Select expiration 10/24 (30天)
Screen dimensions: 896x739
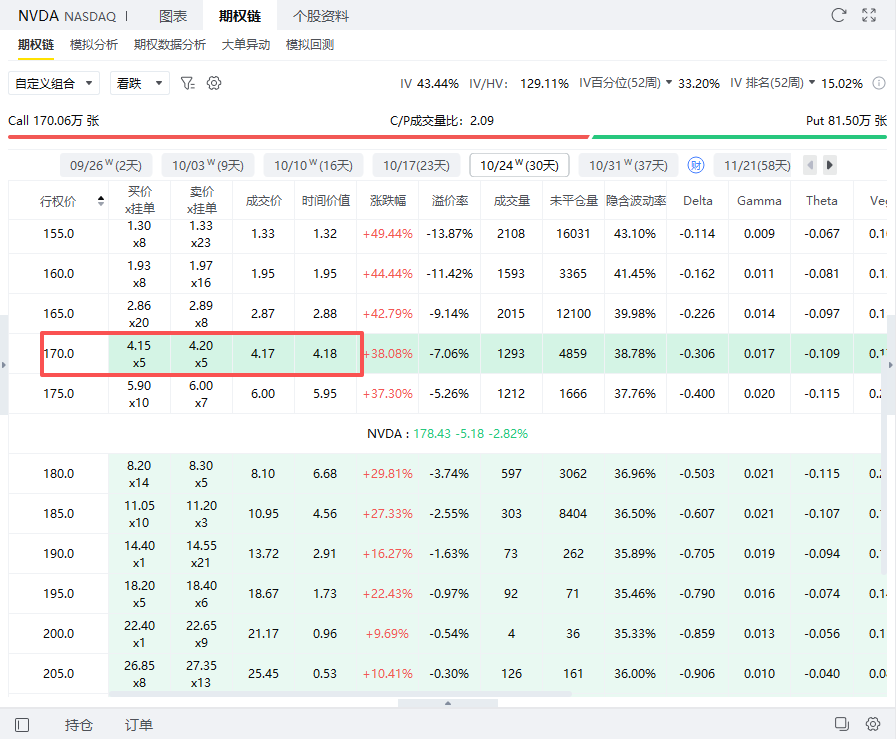(x=519, y=165)
